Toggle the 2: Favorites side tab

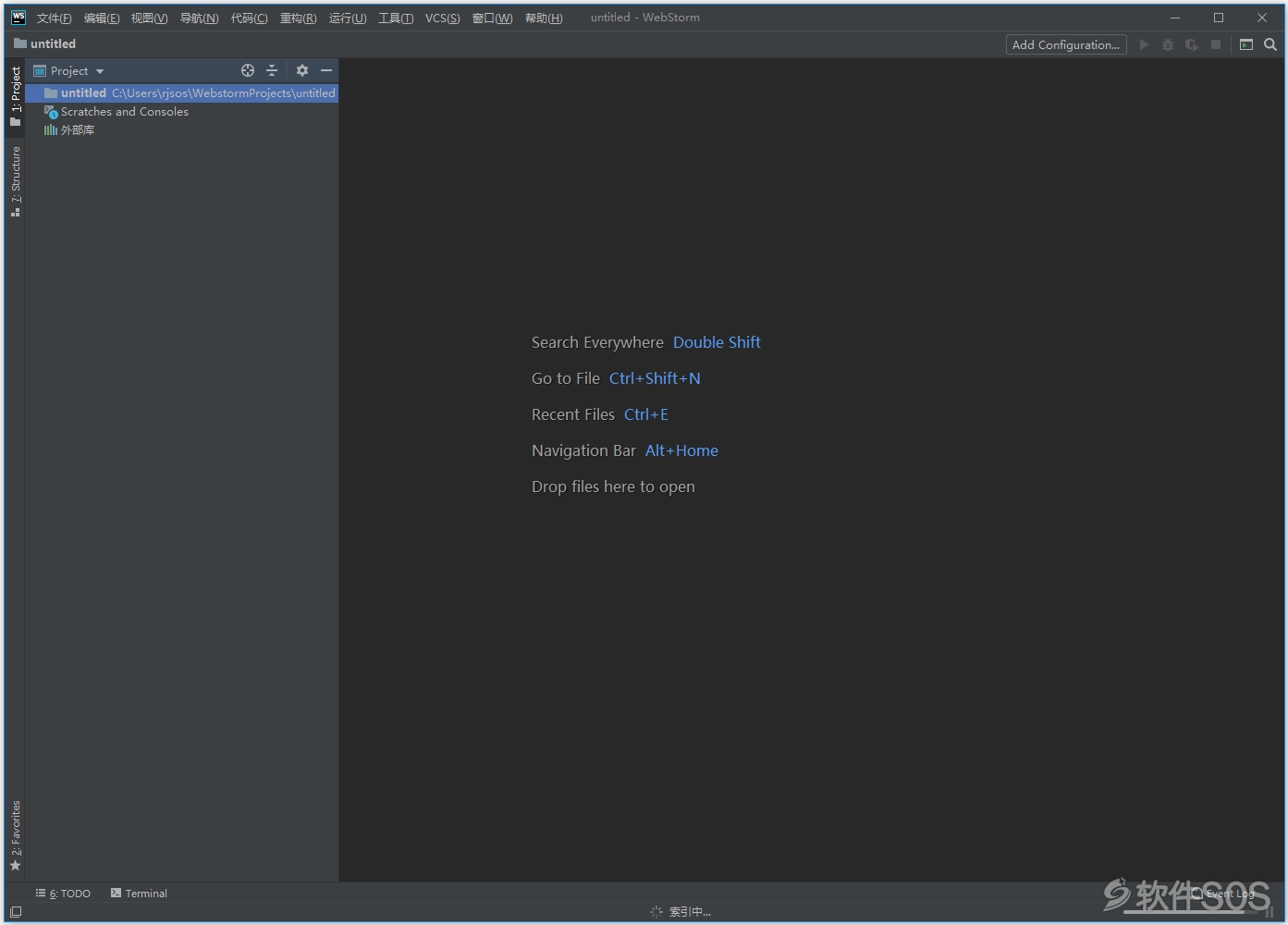tap(15, 836)
